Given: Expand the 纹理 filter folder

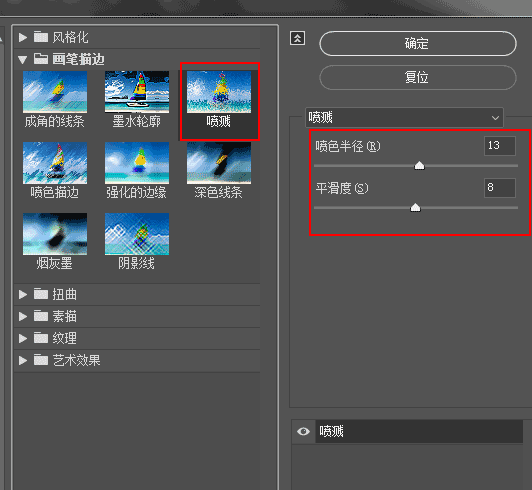Looking at the screenshot, I should coord(23,338).
